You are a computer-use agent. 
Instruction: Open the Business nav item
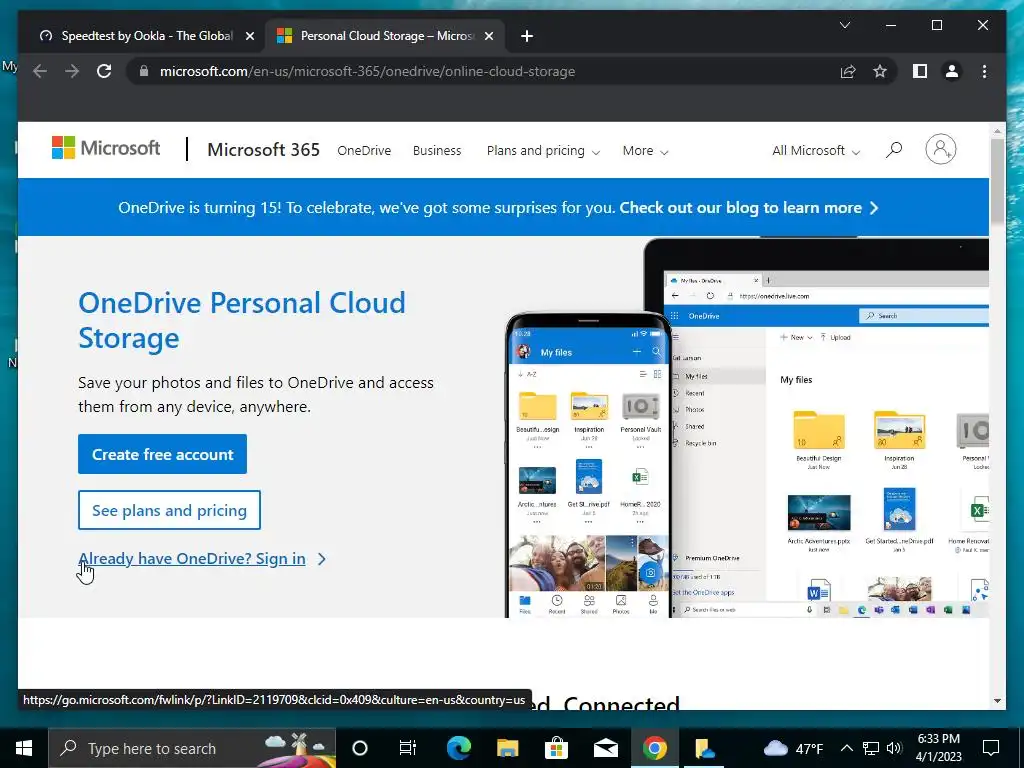[x=437, y=150]
